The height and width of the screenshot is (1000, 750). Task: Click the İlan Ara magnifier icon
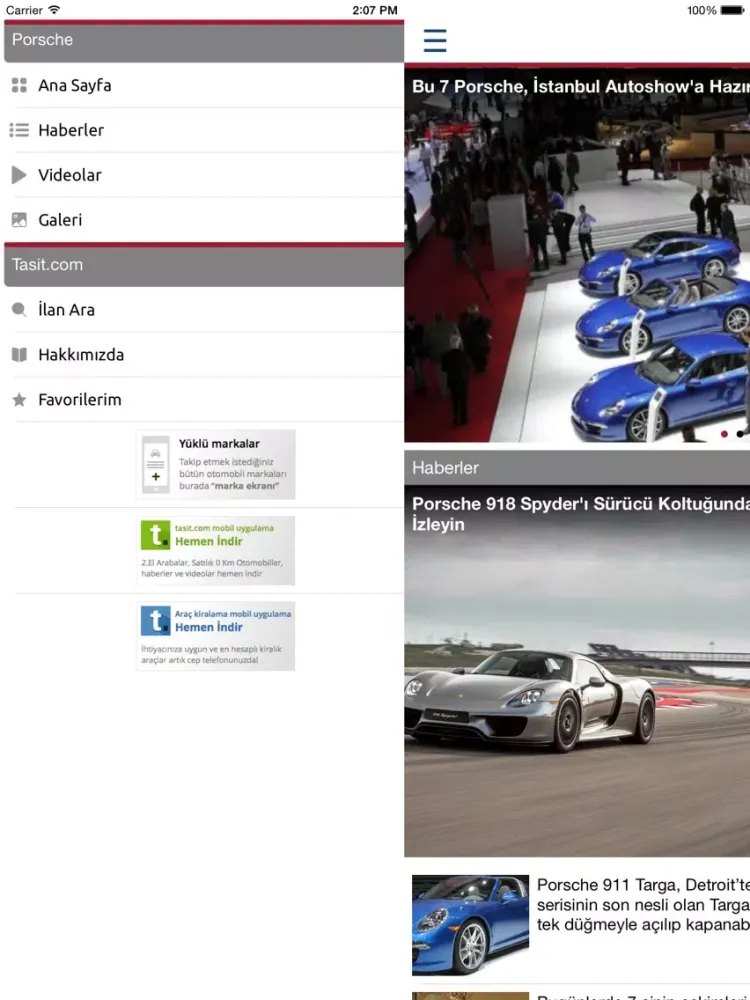tap(19, 310)
